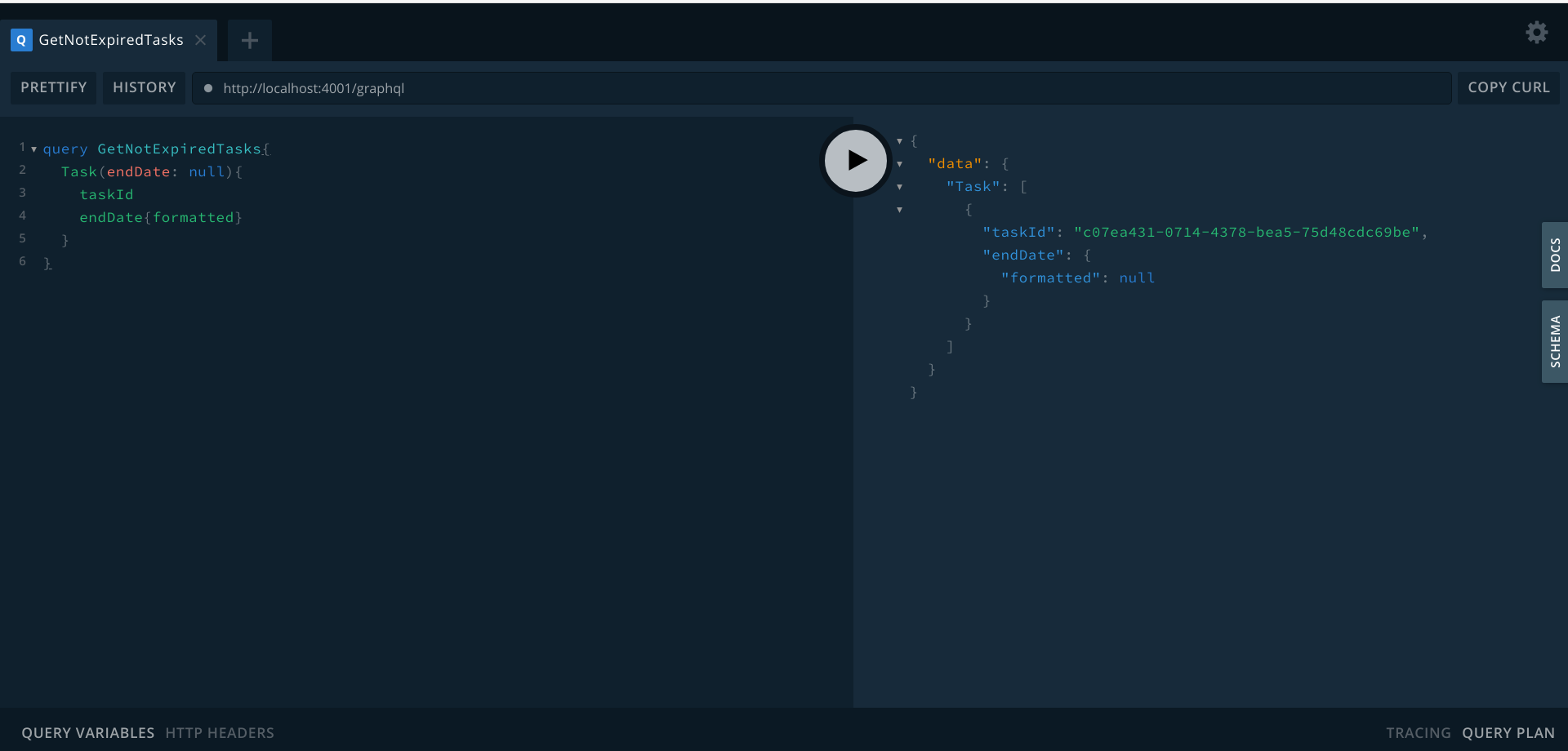Open the QUERY PLAN pane

(x=1509, y=732)
